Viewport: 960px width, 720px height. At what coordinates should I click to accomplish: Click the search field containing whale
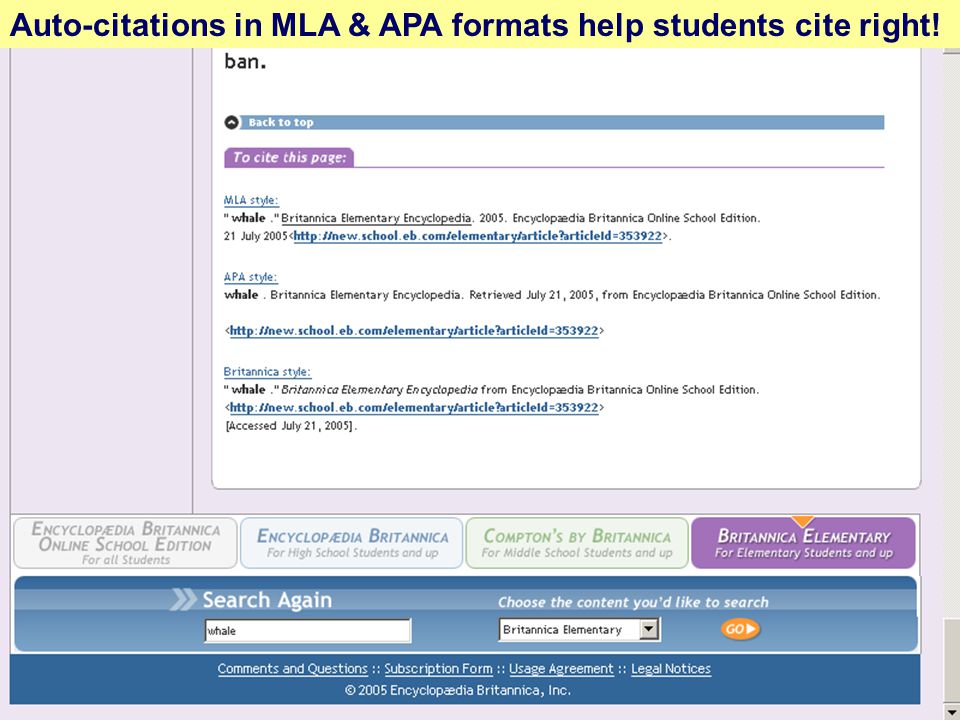(x=307, y=631)
